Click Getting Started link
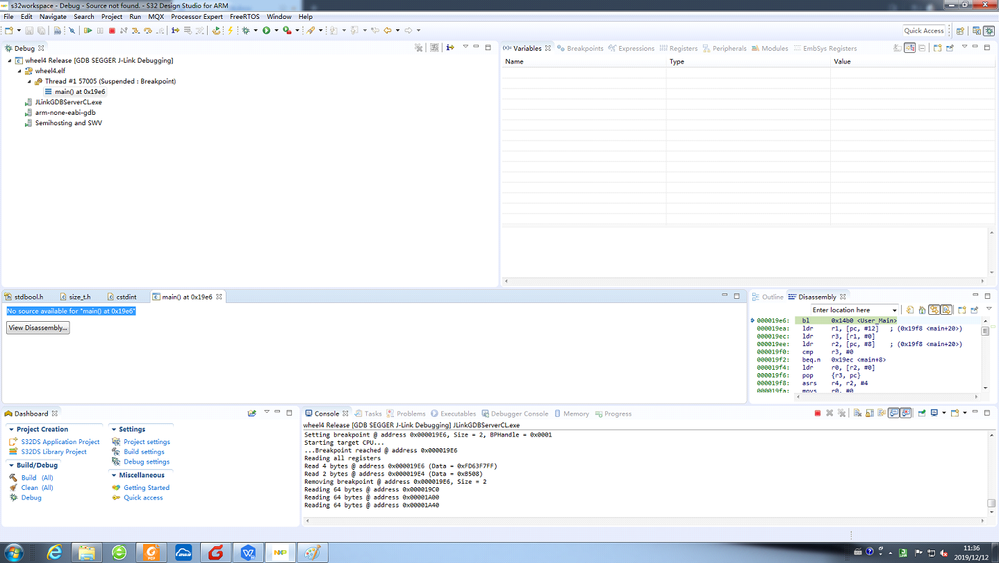The height and width of the screenshot is (563, 999). coord(147,488)
